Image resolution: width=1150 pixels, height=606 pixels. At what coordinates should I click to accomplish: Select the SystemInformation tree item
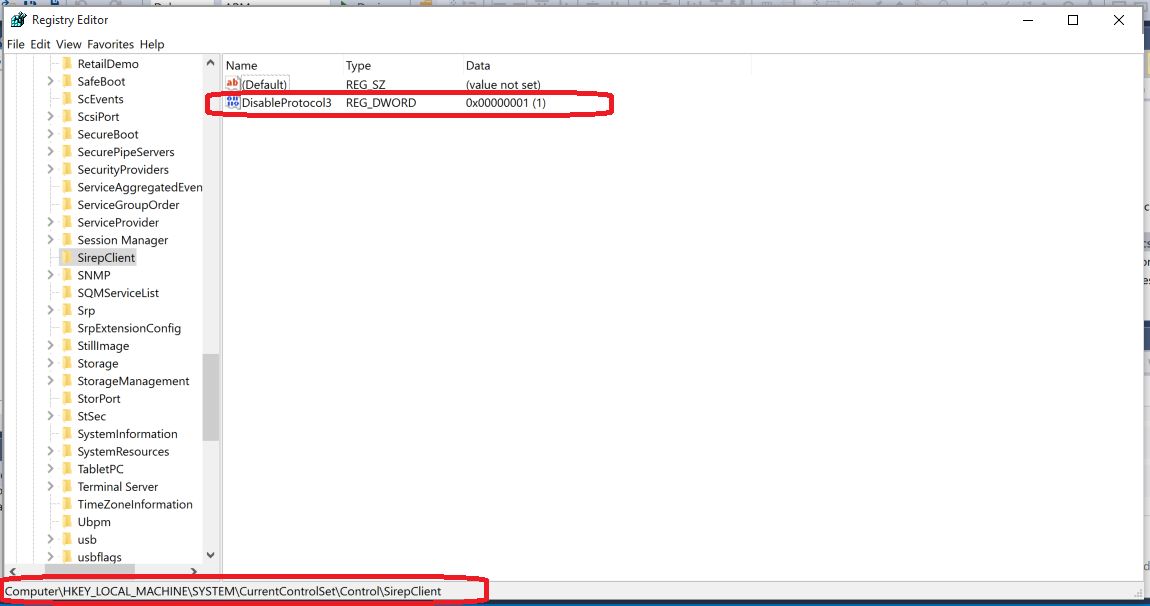pyautogui.click(x=128, y=434)
